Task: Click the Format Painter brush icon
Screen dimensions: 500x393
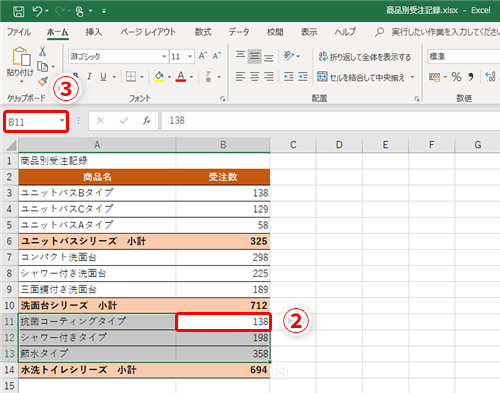Action: [43, 81]
